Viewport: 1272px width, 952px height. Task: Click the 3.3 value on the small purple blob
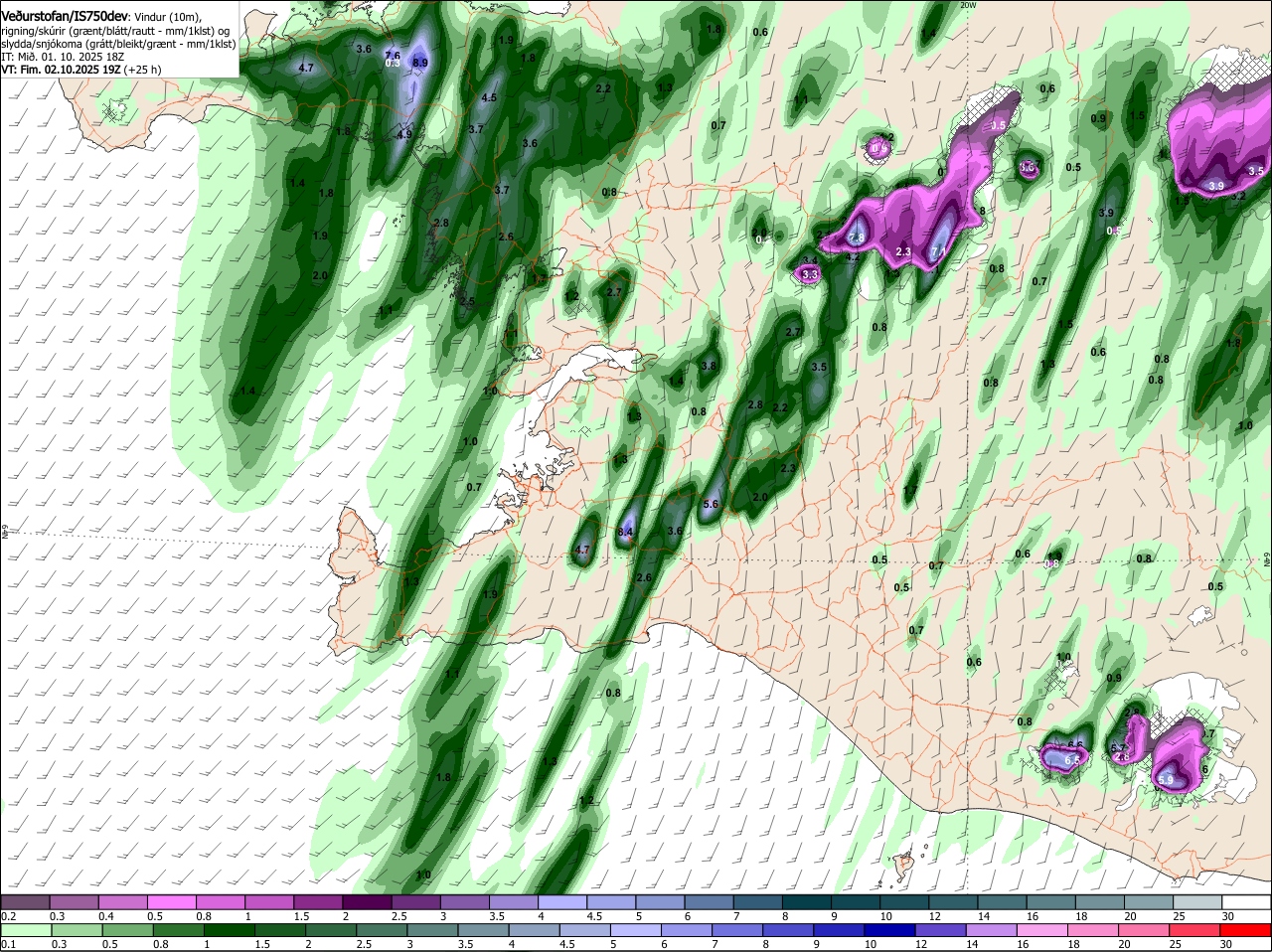[809, 274]
